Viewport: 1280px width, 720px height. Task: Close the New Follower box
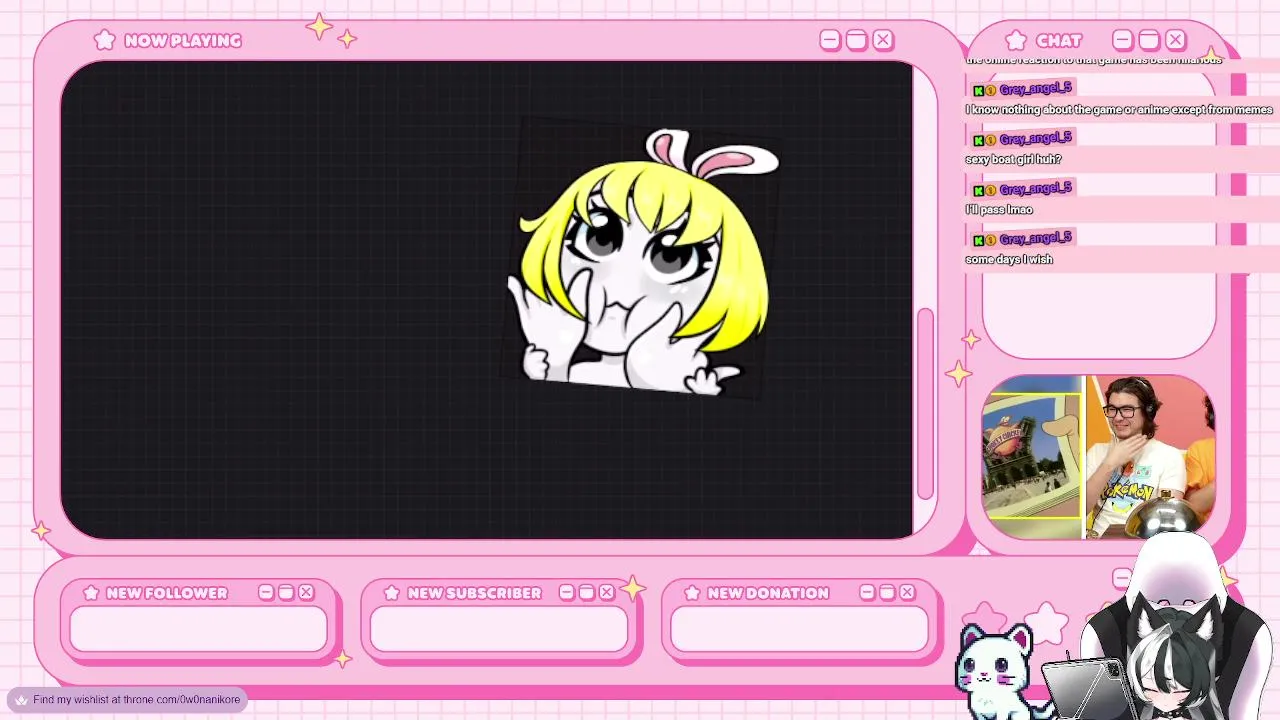pos(306,593)
